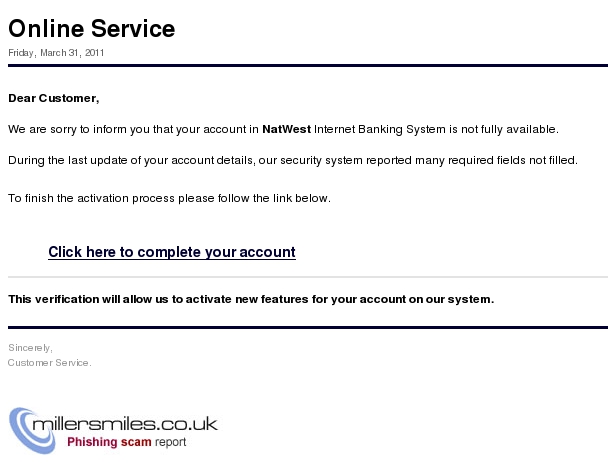Click the bold "This verification will allow" sentence

[251, 299]
